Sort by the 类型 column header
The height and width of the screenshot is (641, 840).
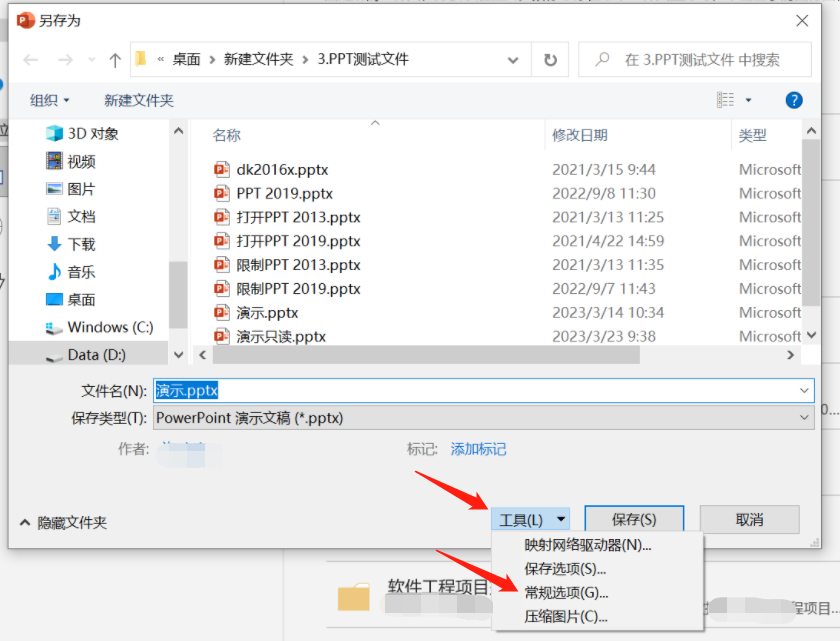click(753, 135)
